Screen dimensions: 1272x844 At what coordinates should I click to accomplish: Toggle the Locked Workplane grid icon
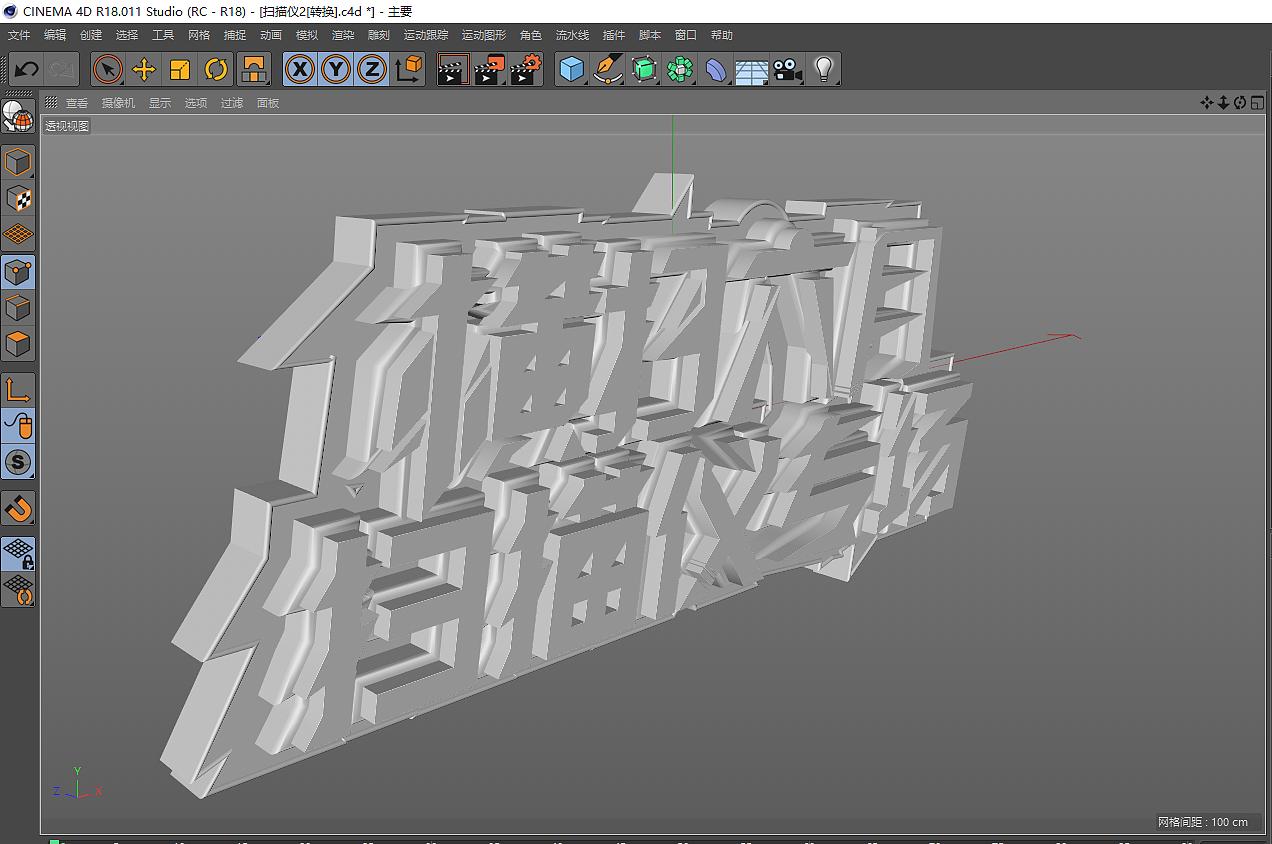[18, 553]
